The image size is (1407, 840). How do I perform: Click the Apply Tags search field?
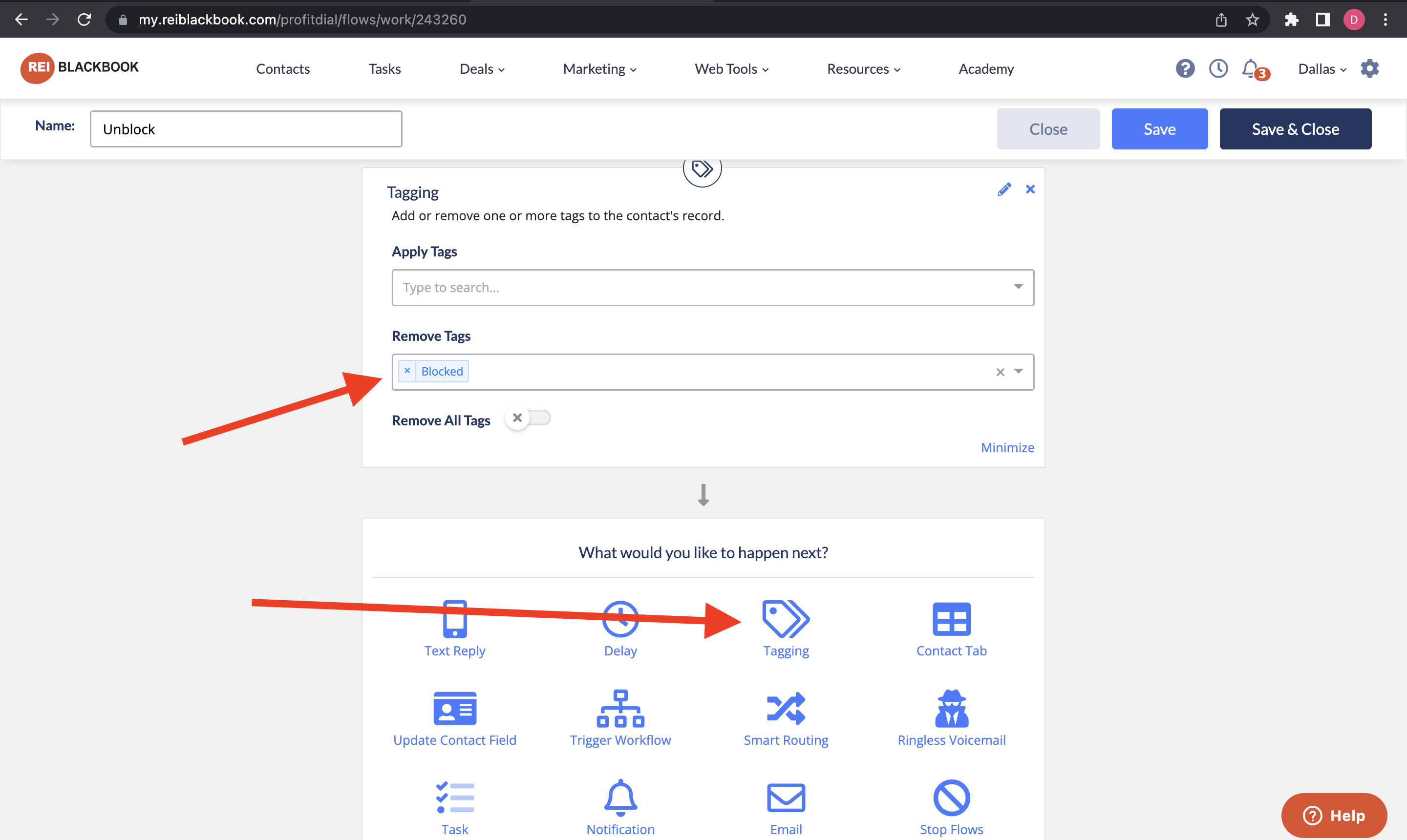[712, 288]
